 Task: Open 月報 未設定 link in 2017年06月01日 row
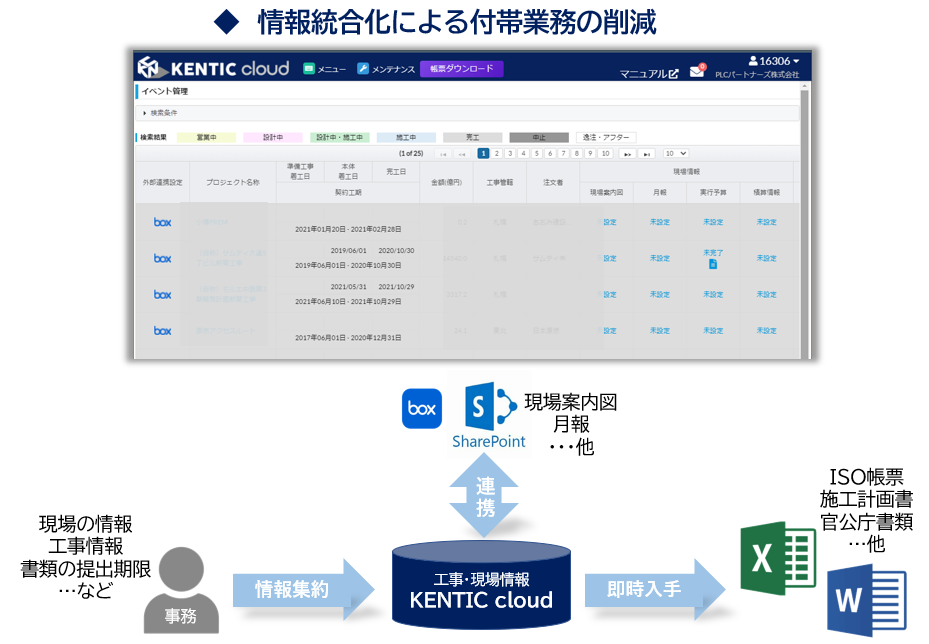[659, 331]
